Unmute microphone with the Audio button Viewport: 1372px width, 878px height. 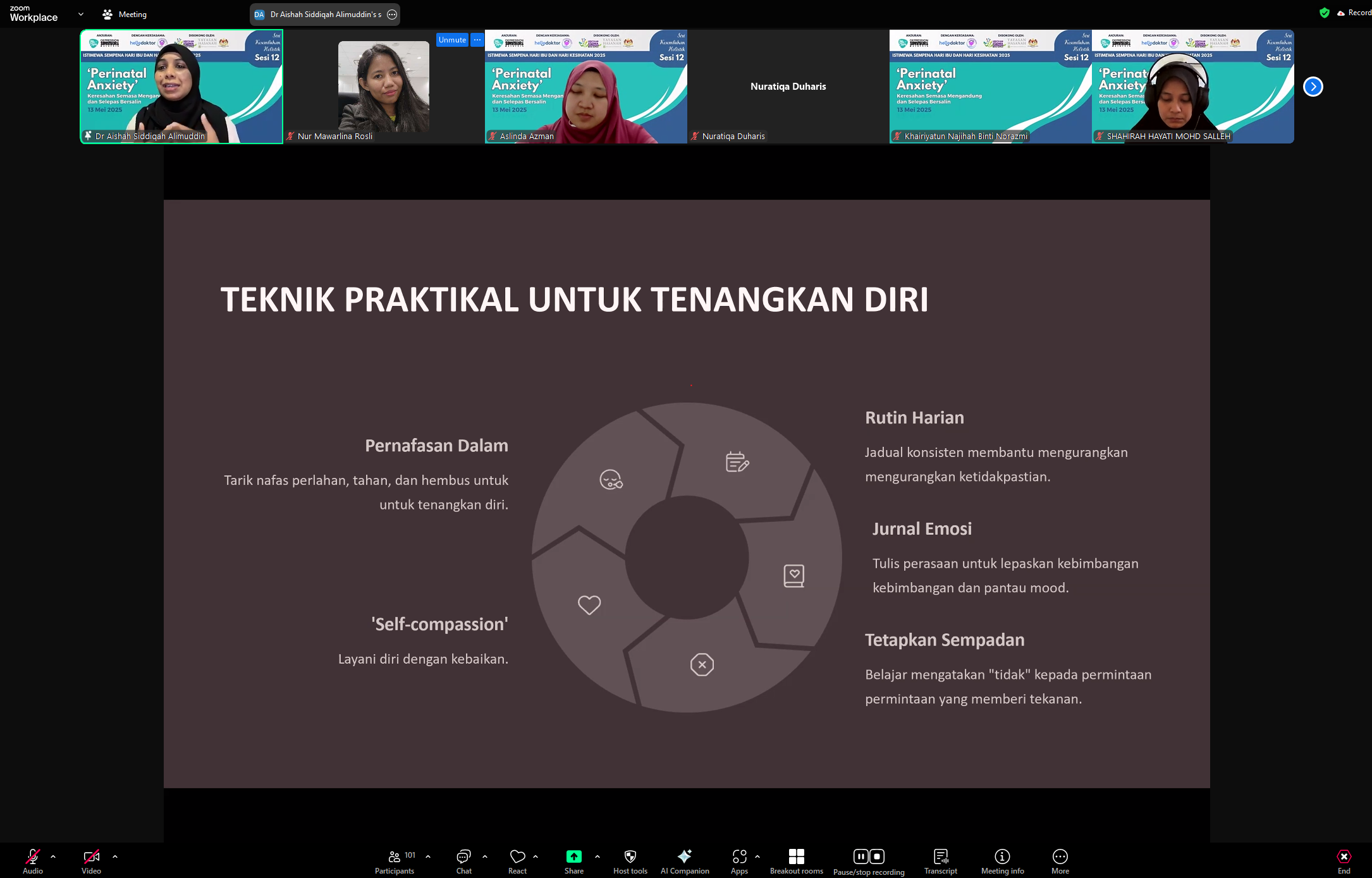33,861
